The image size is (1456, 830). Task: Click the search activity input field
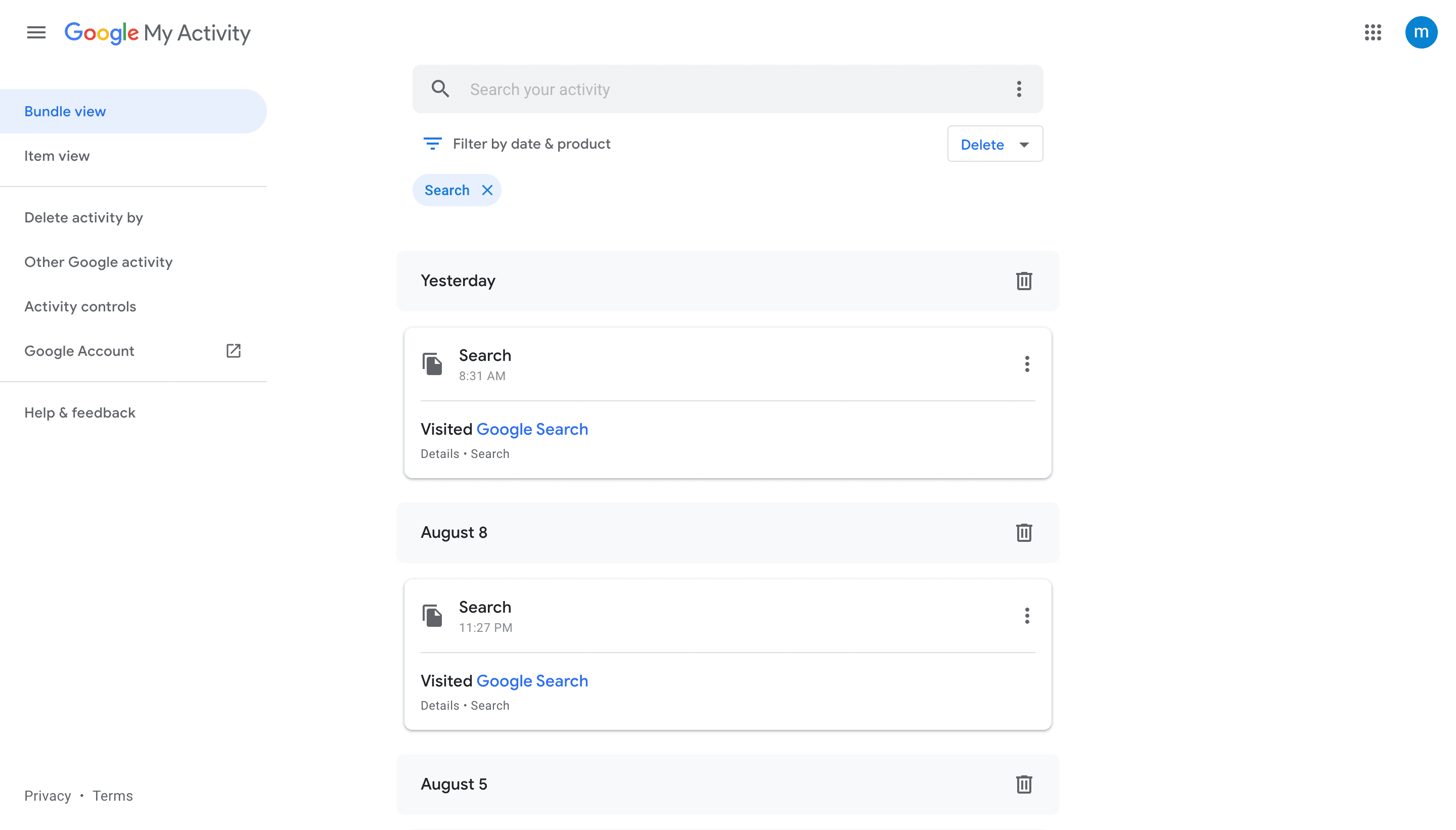[727, 88]
